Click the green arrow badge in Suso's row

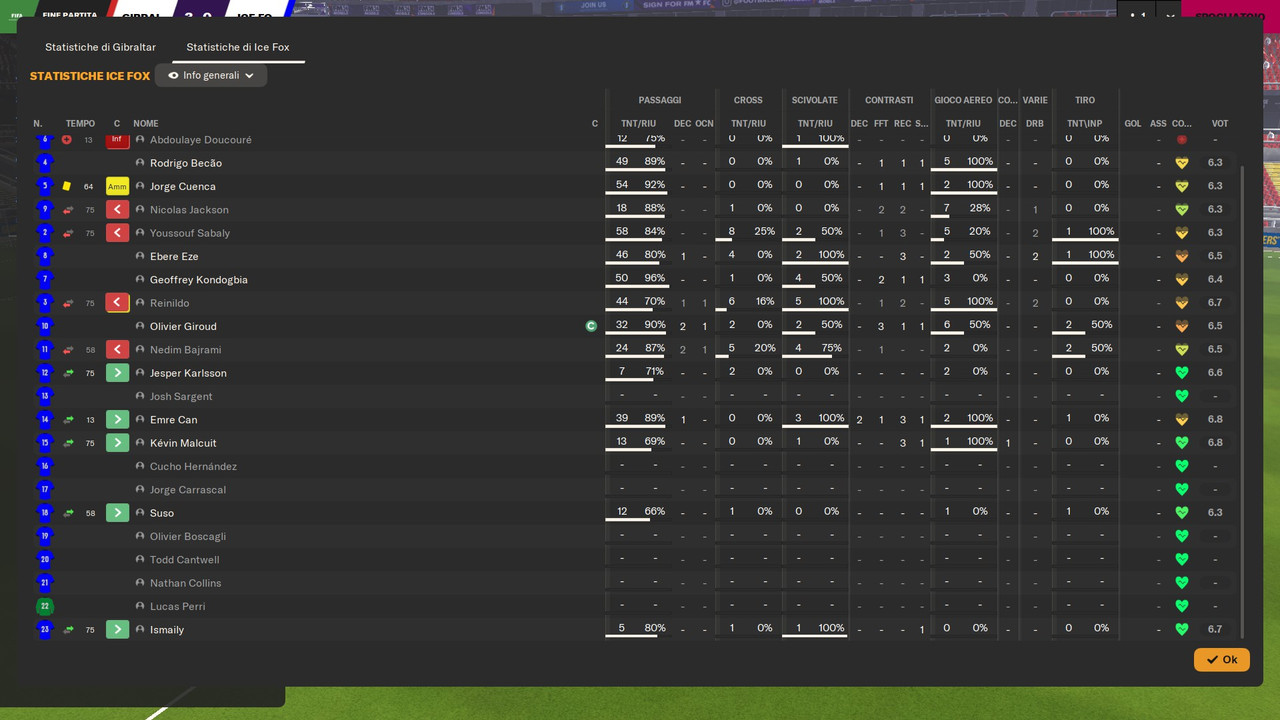tap(117, 513)
